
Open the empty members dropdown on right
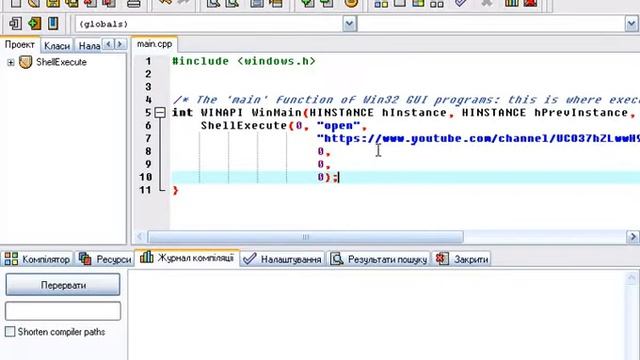[631, 24]
